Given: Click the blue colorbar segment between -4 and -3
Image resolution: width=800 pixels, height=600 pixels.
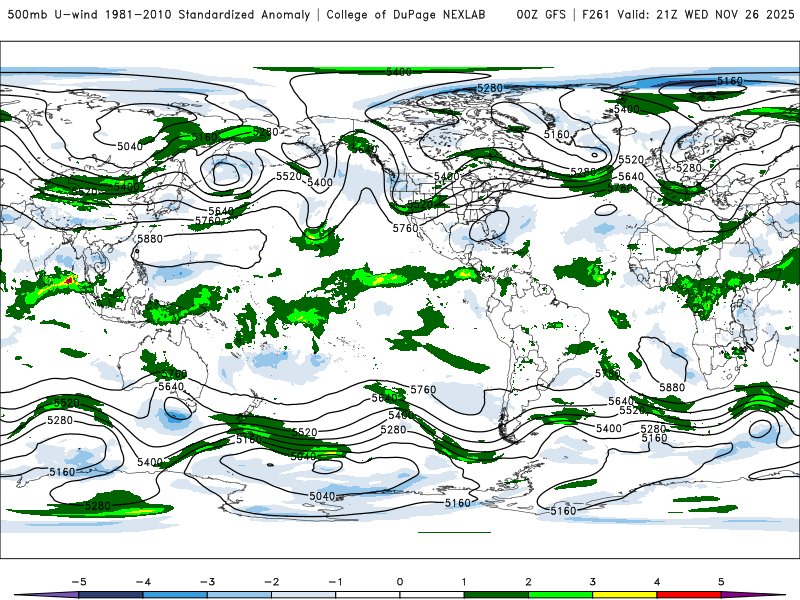Looking at the screenshot, I should pos(175,595).
